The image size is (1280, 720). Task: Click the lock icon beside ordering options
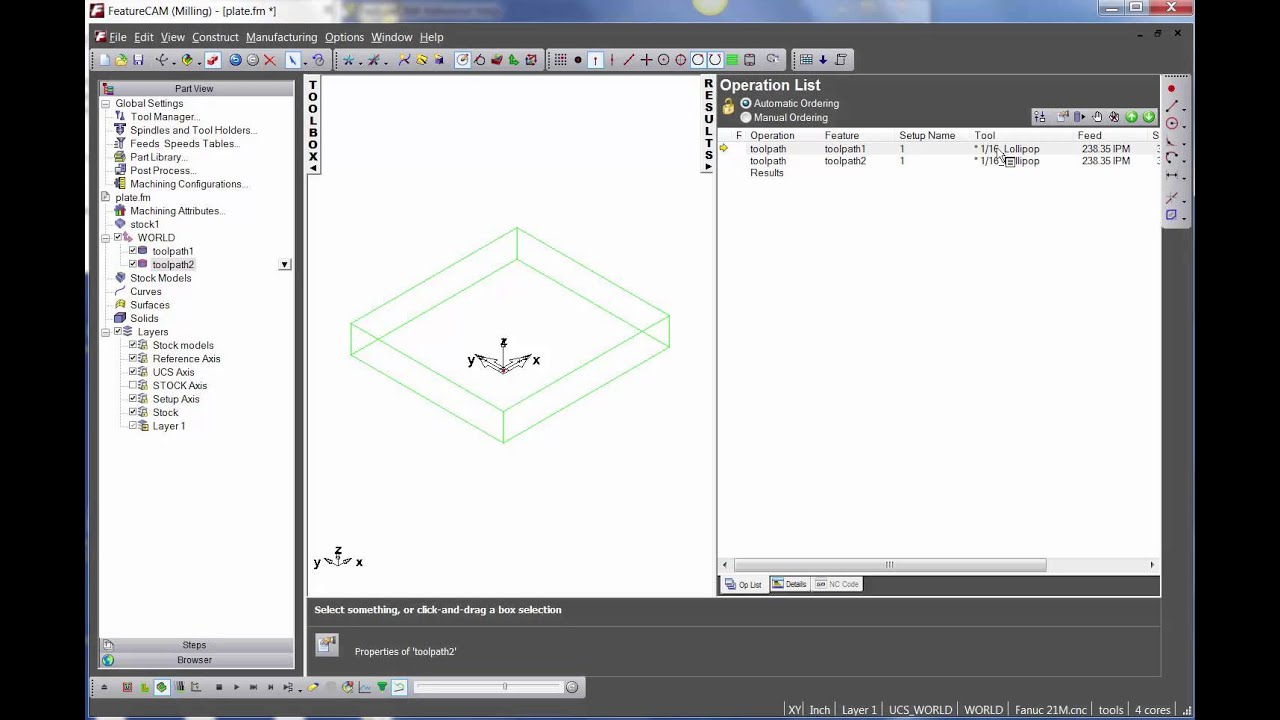click(728, 106)
